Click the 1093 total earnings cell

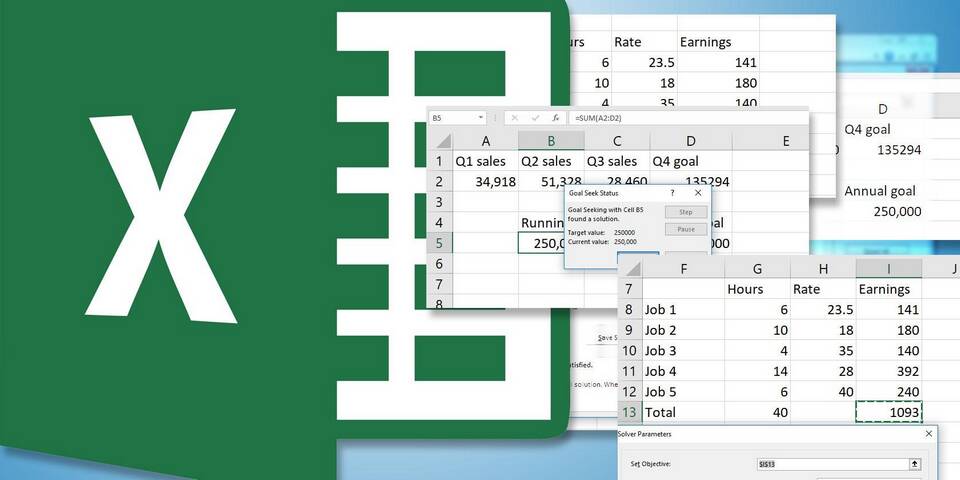pyautogui.click(x=888, y=412)
